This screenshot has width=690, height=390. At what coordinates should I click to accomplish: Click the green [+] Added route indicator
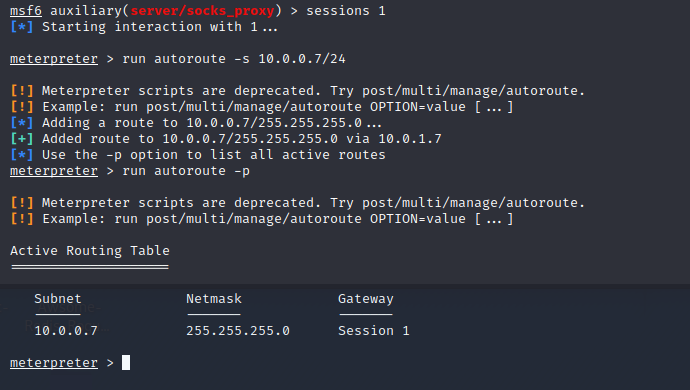(22, 139)
